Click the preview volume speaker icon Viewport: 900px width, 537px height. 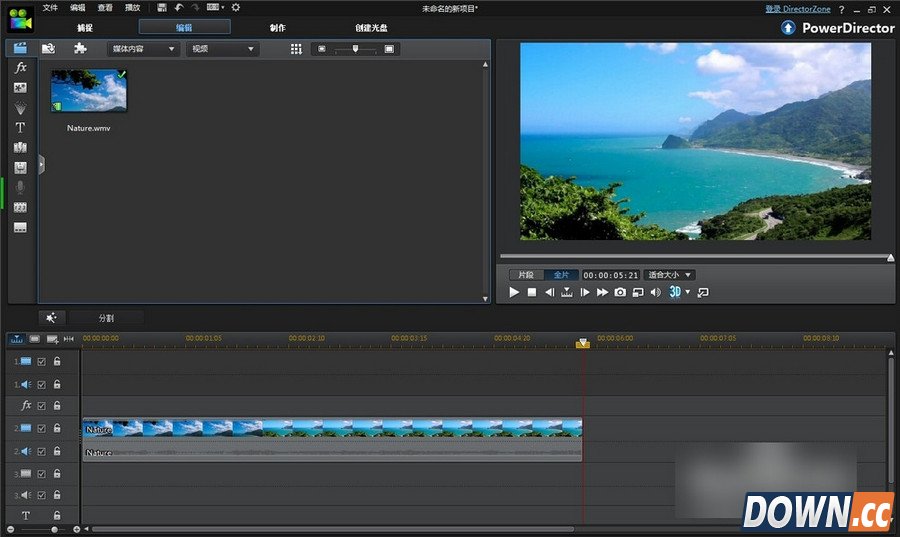pos(655,292)
